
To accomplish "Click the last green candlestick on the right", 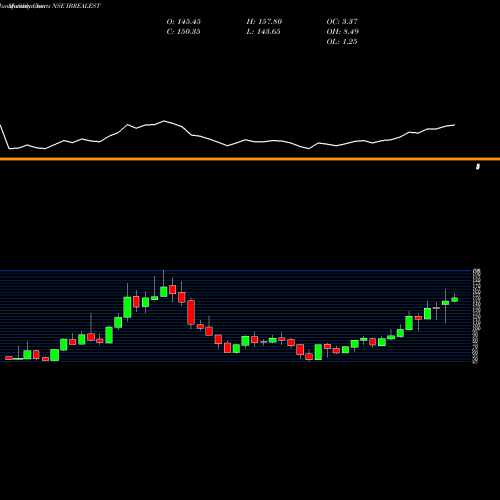I will pyautogui.click(x=455, y=299).
